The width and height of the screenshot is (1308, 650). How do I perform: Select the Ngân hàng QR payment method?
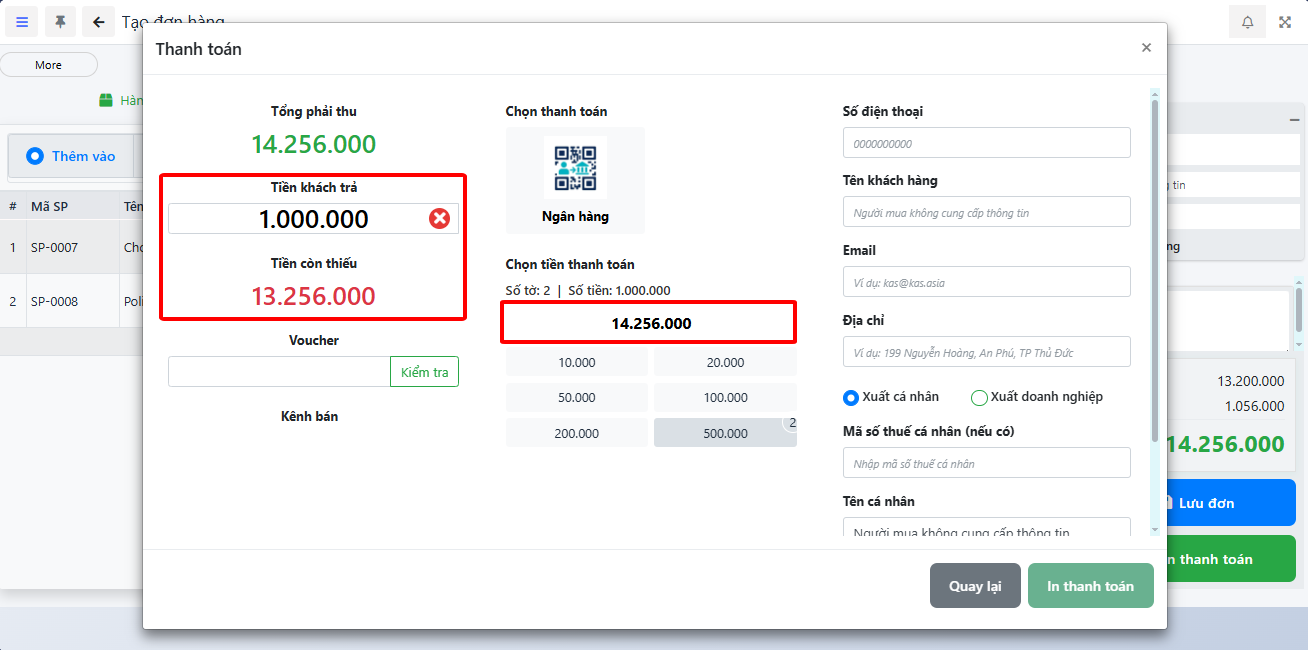click(x=575, y=180)
